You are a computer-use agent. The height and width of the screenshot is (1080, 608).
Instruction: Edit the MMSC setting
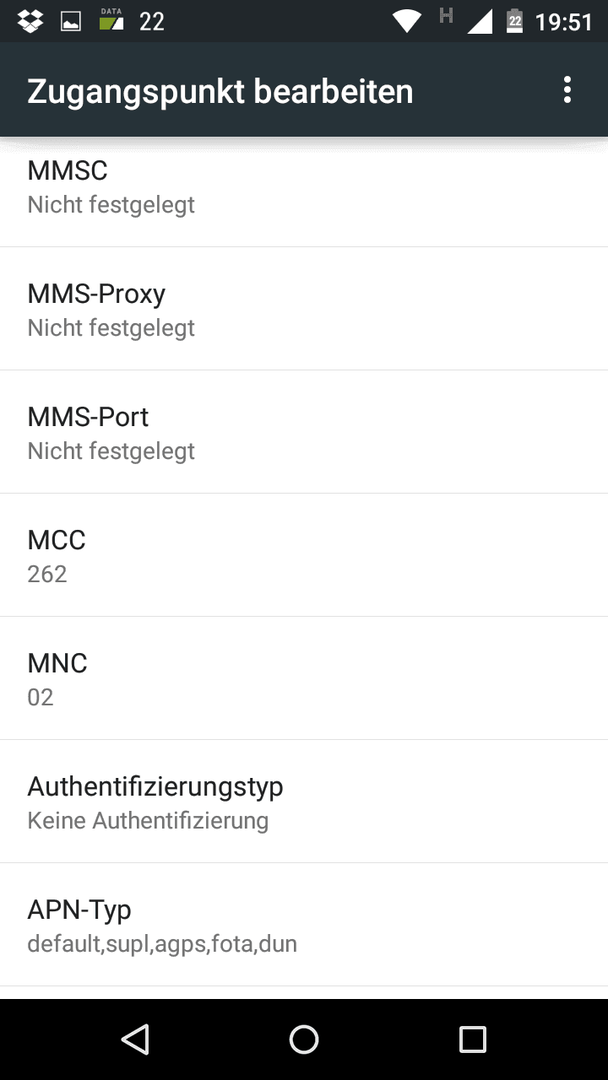[x=304, y=191]
